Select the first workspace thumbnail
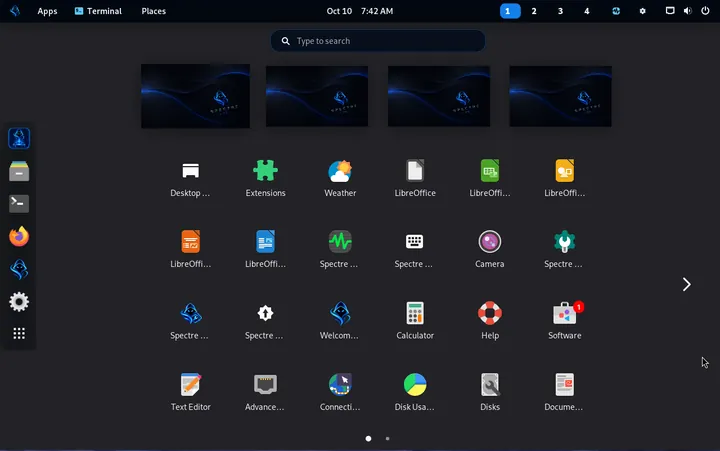 196,96
